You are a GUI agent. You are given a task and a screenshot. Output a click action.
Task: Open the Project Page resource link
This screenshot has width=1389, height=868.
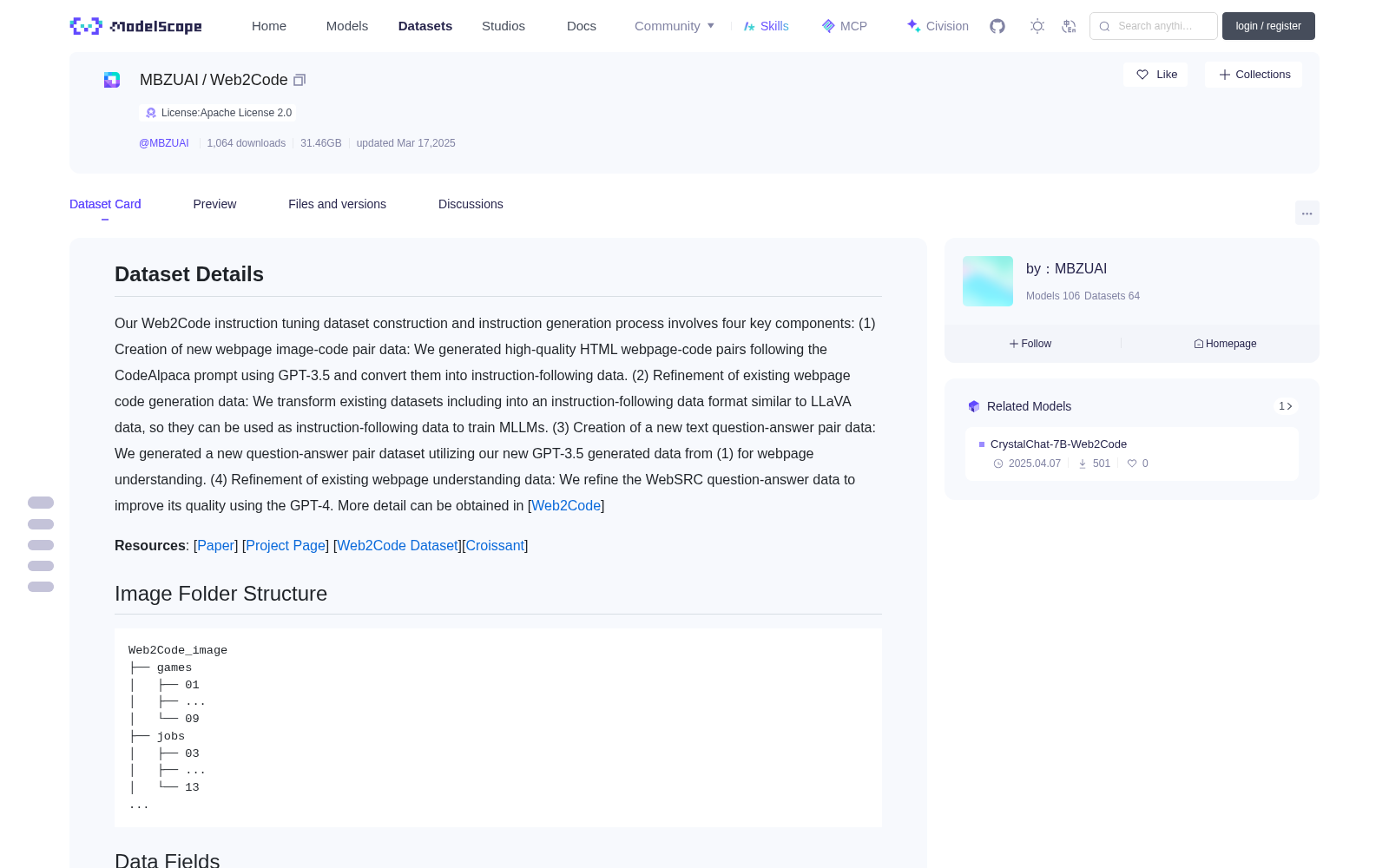(286, 546)
